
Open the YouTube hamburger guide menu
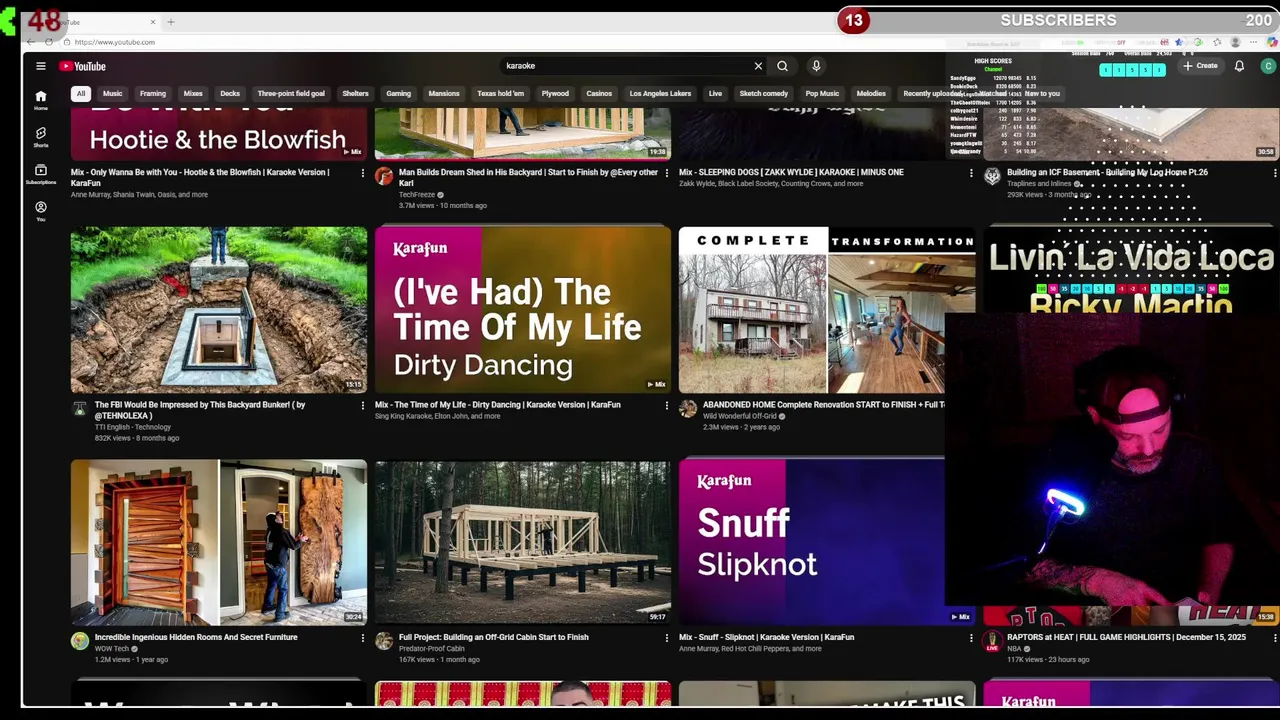coord(41,66)
